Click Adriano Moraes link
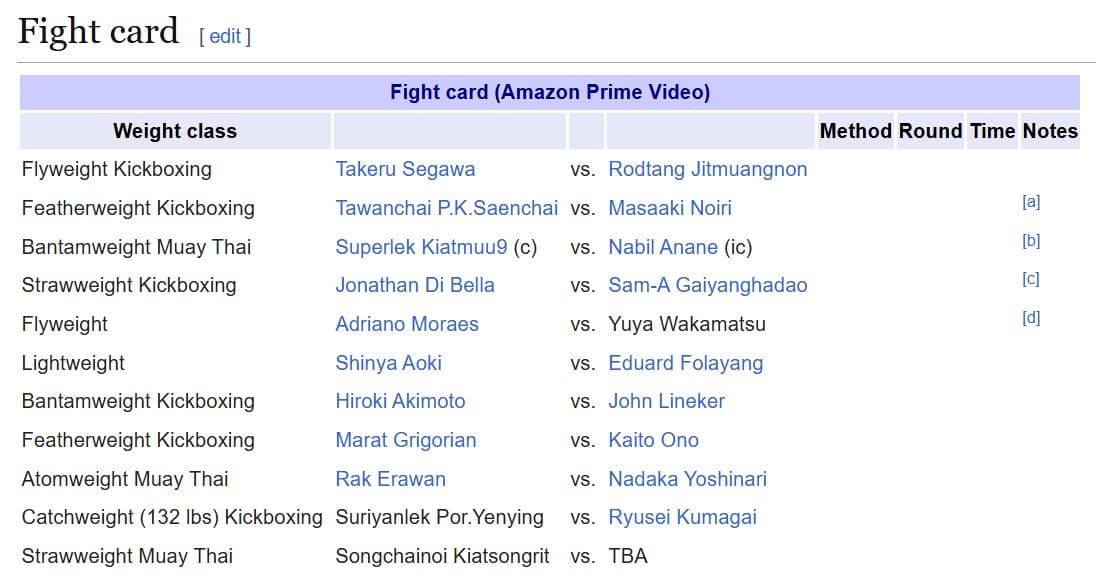 click(x=407, y=324)
